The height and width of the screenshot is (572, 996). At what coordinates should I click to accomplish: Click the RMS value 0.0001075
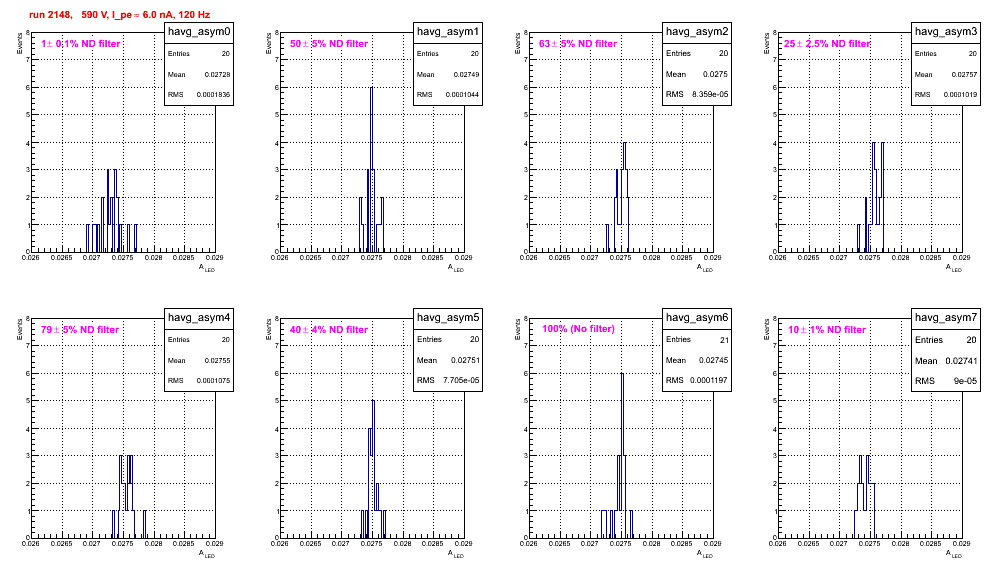pyautogui.click(x=213, y=380)
